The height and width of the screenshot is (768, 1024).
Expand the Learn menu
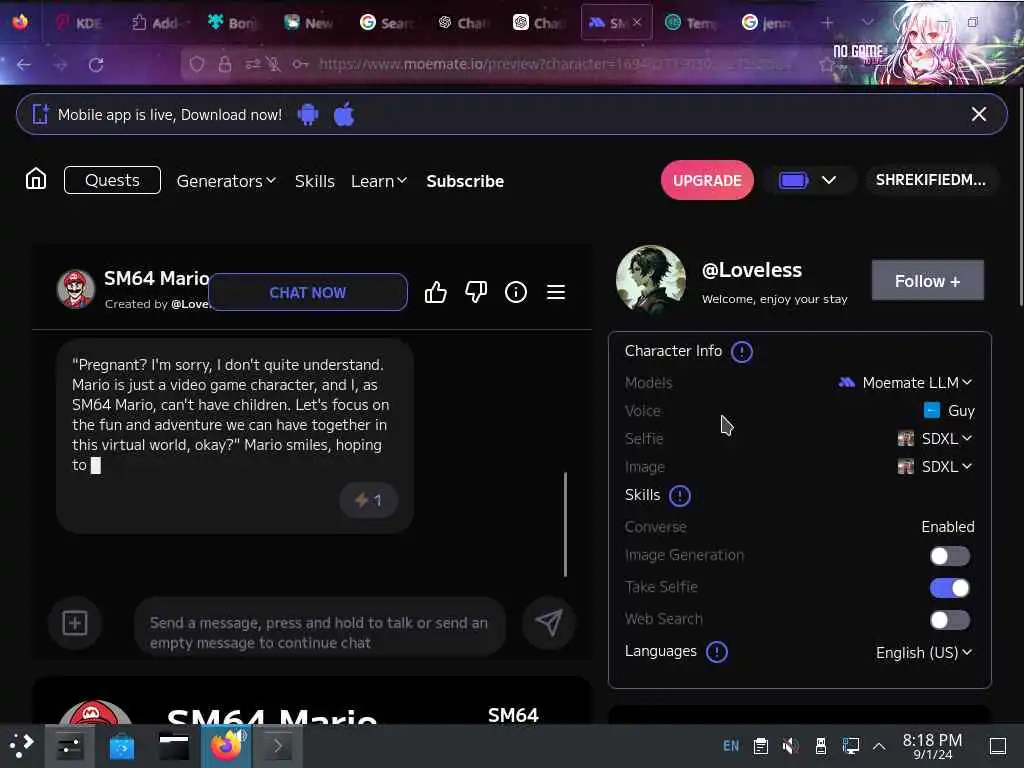tap(379, 181)
